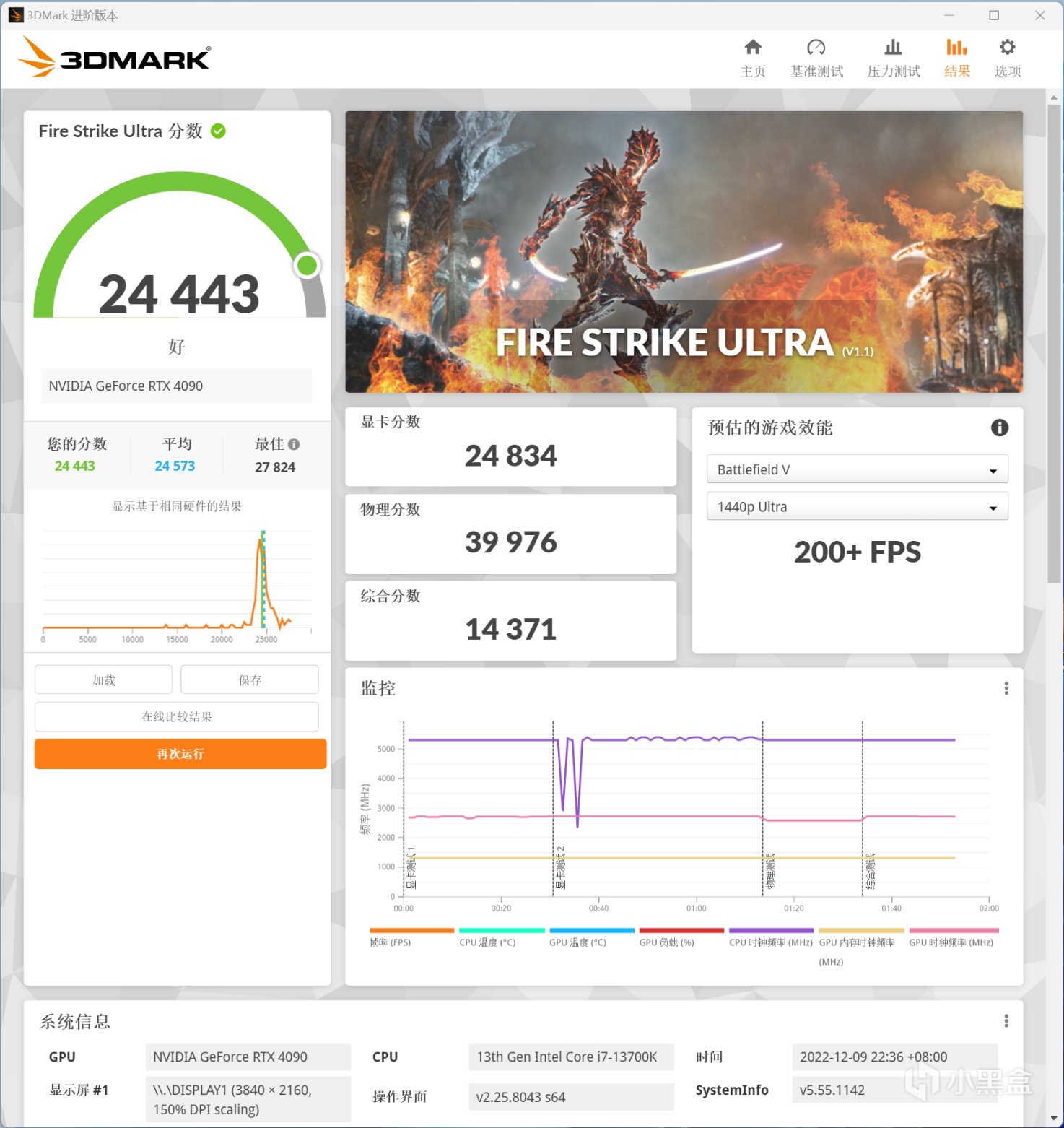Click the GPU field in 系统信息
The width and height of the screenshot is (1064, 1128).
[x=248, y=1057]
